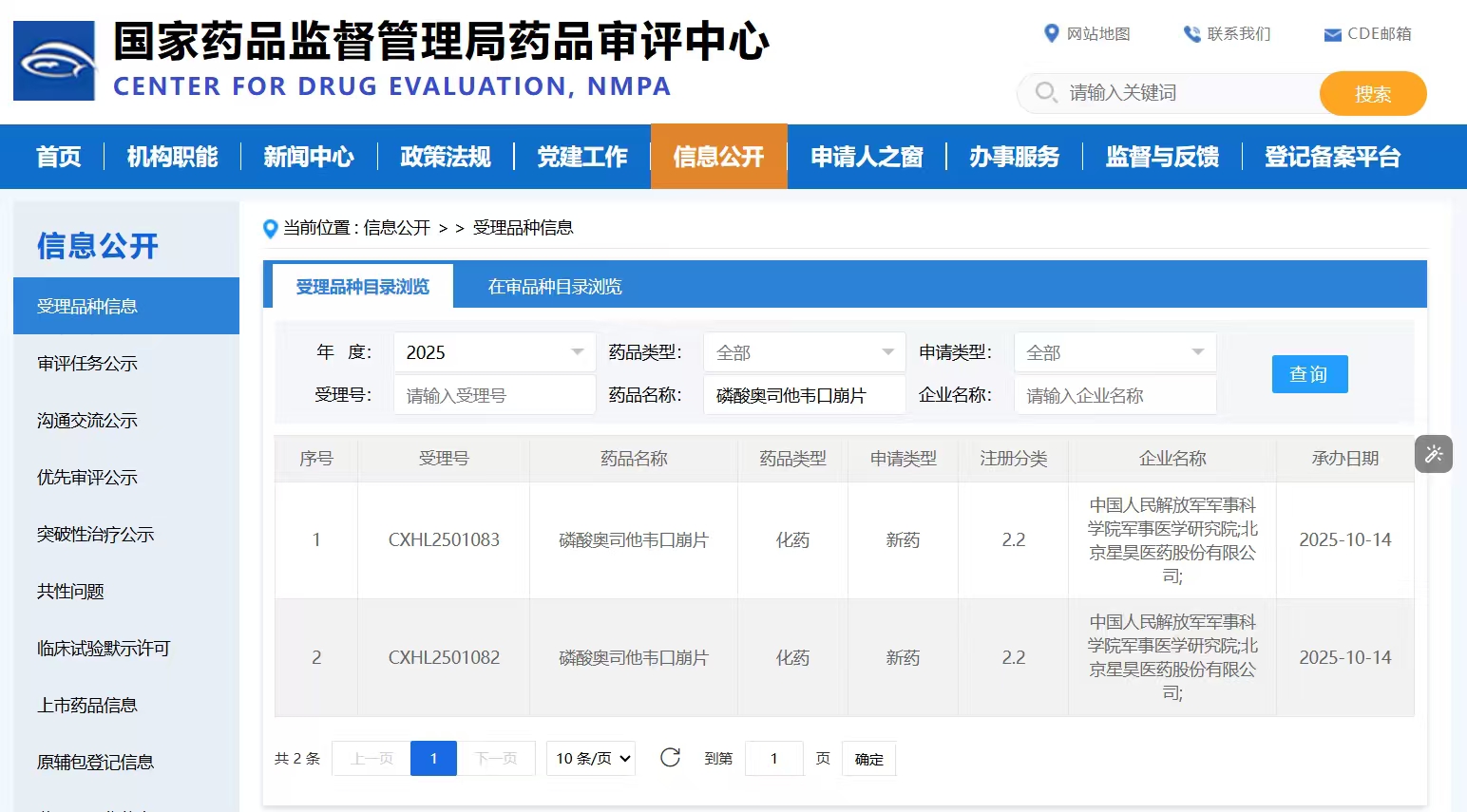Screen dimensions: 1467x812
Task: Open the CDE邮箱 link
Action: pyautogui.click(x=1380, y=34)
